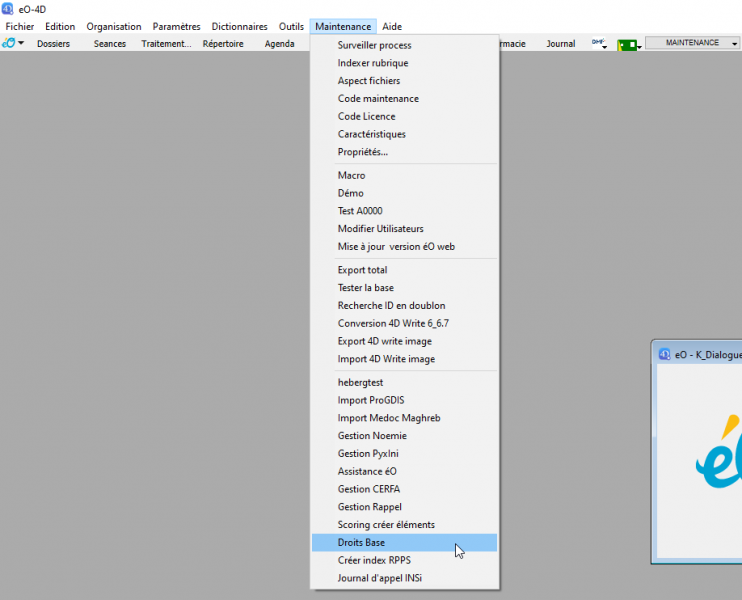Click highlighted Droits Base entry
The width and height of the screenshot is (742, 600).
405,542
